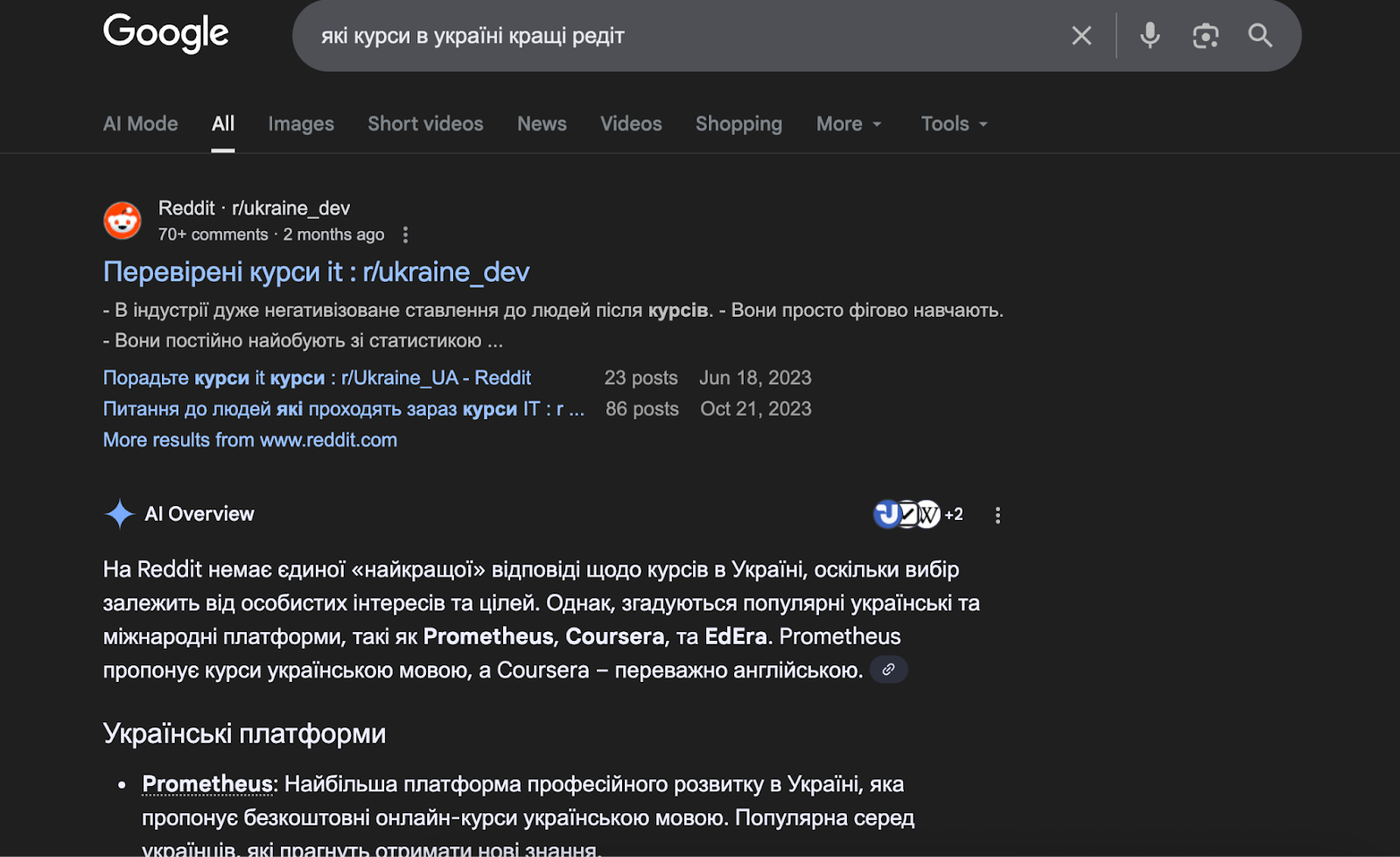Open link 'Порадьте курси it курси : r/Ukraine_UA'
Screen dimensions: 1400x857
tap(317, 377)
